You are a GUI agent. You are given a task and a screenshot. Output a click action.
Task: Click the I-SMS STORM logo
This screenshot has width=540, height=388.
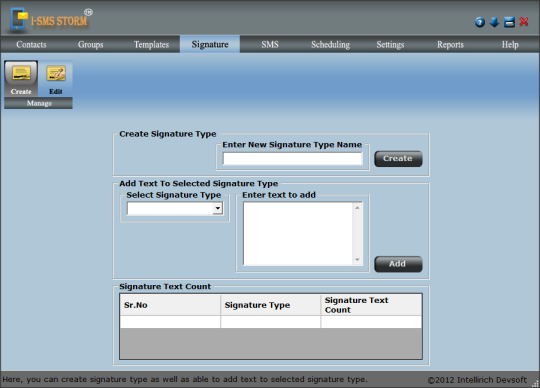pyautogui.click(x=51, y=20)
